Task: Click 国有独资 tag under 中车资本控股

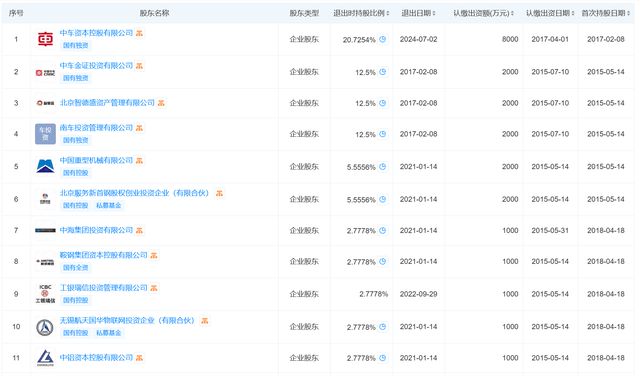Action: (76, 45)
